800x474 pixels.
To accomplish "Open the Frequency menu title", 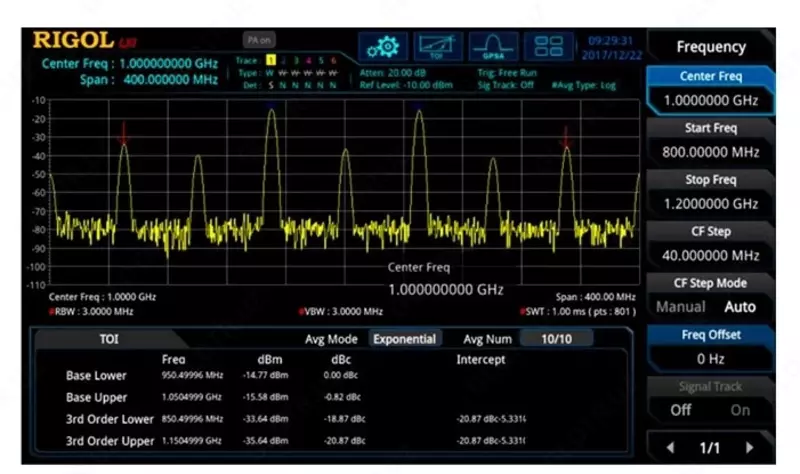I will (711, 47).
